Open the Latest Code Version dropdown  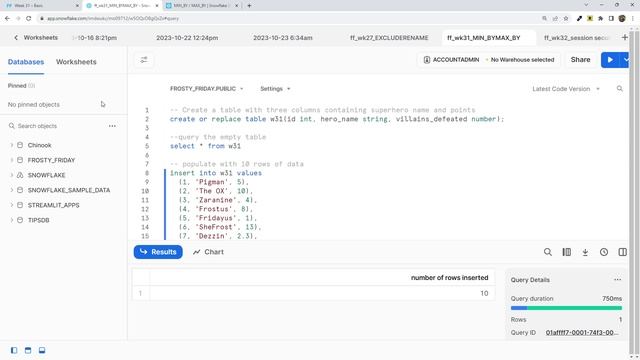[x=566, y=89]
